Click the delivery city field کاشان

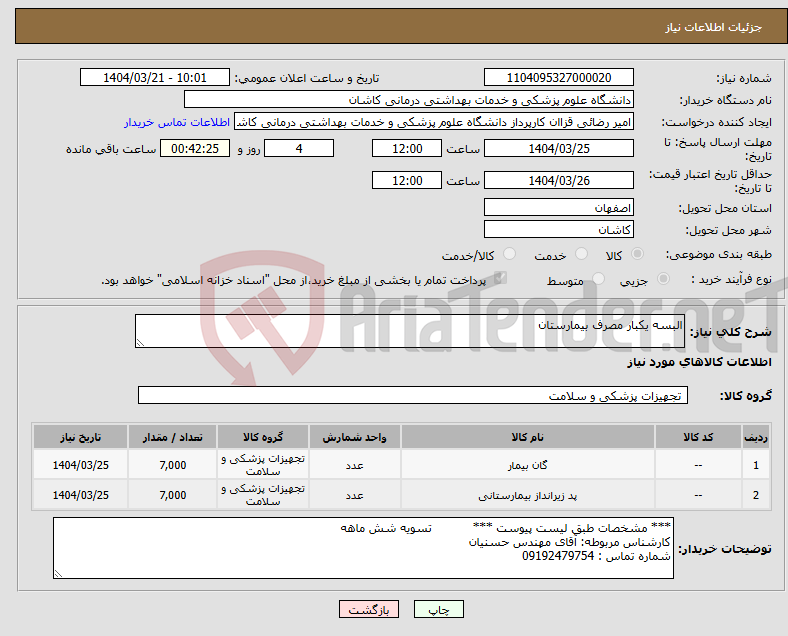(559, 229)
